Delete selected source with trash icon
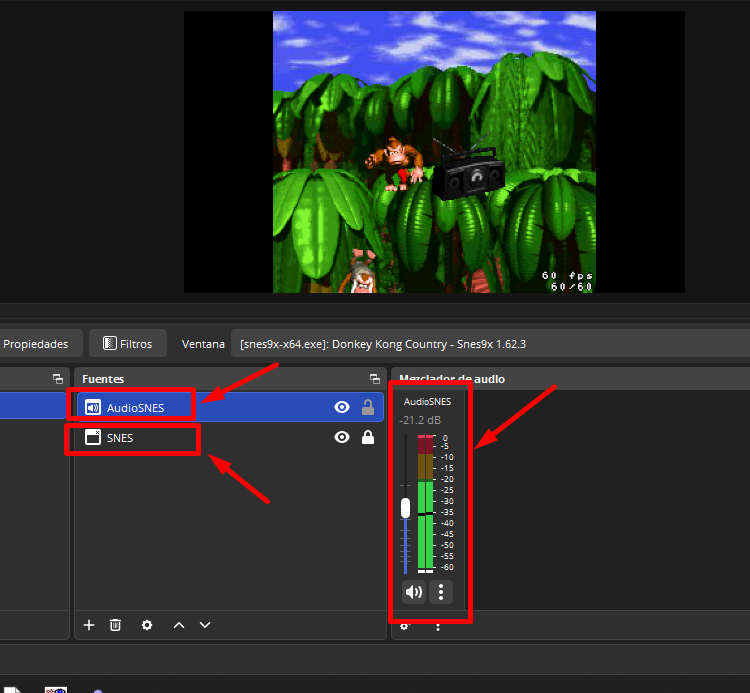The width and height of the screenshot is (750, 693). [115, 625]
